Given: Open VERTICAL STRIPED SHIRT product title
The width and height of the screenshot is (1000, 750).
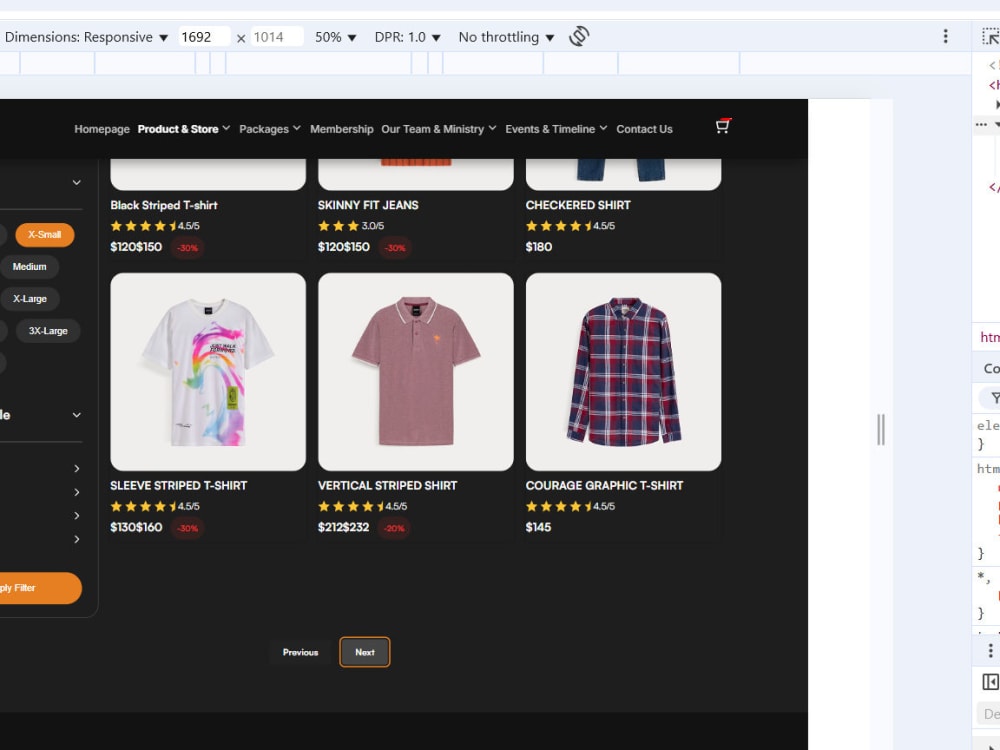Looking at the screenshot, I should pos(387,486).
